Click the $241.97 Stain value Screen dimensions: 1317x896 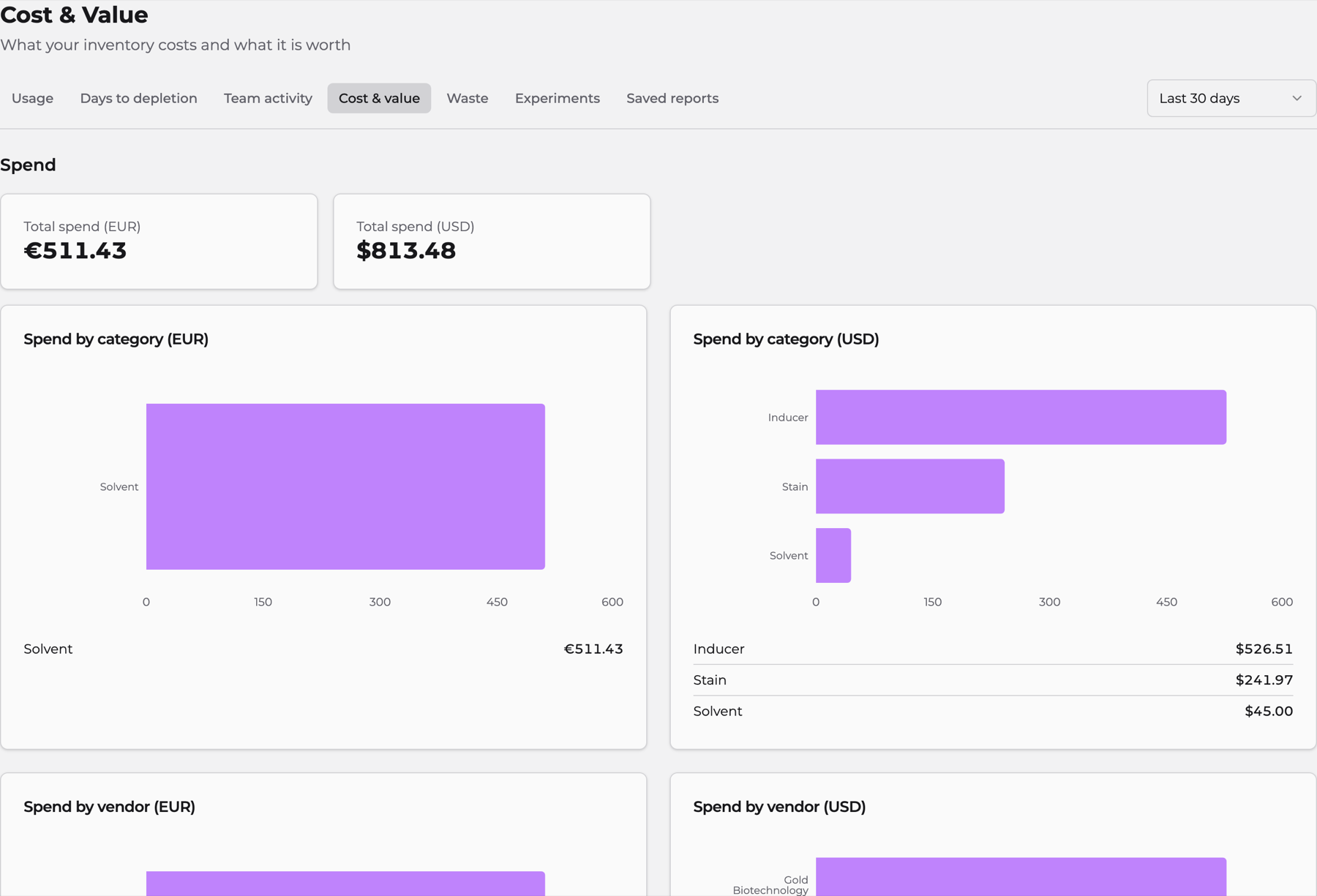pyautogui.click(x=1264, y=680)
